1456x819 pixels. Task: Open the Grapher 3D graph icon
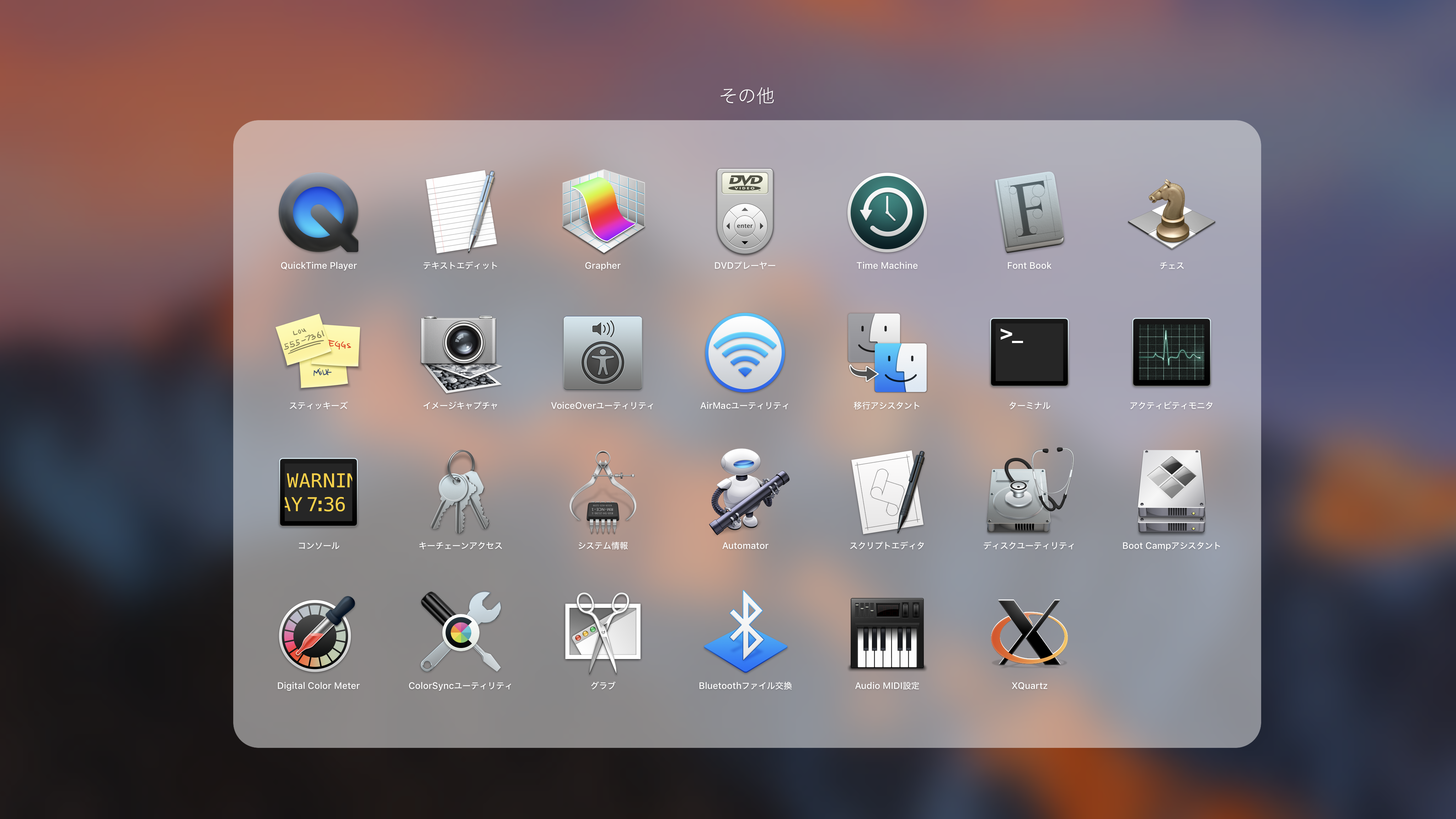(x=603, y=212)
